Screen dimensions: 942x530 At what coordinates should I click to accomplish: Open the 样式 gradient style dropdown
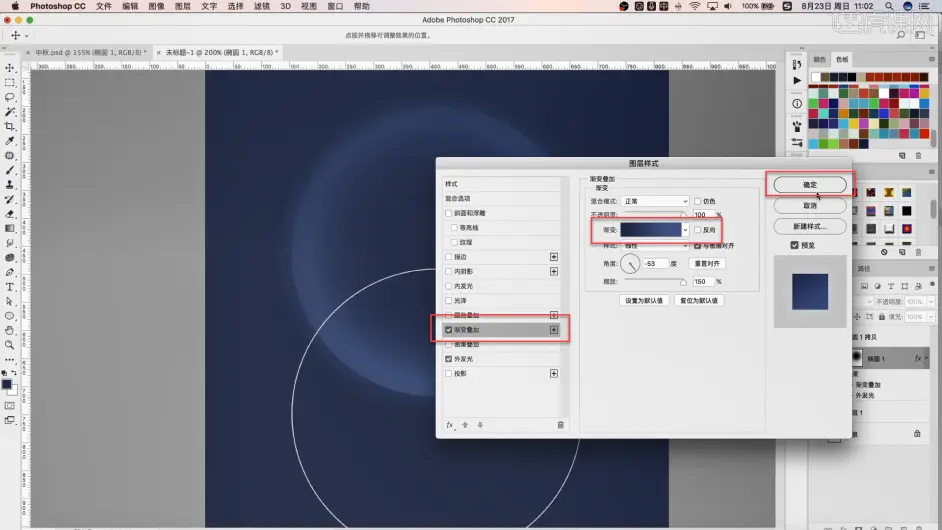point(655,246)
